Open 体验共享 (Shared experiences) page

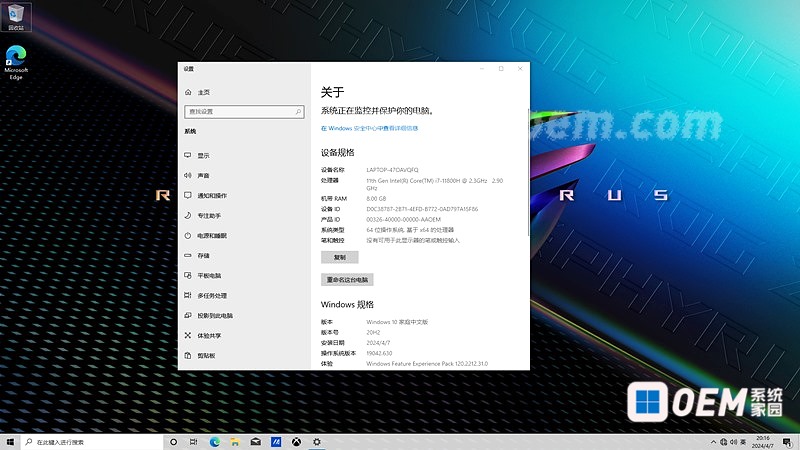click(x=209, y=336)
